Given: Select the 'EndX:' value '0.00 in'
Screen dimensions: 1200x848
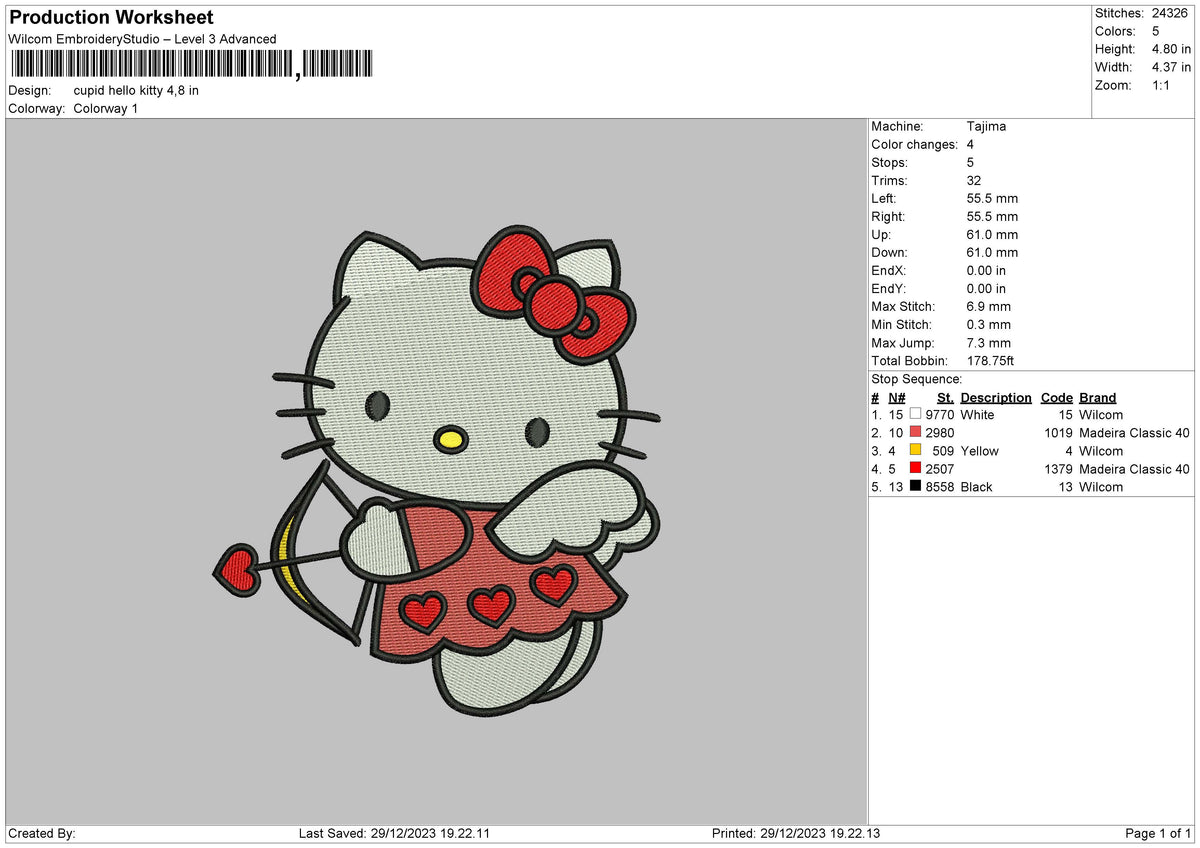Looking at the screenshot, I should (x=987, y=270).
